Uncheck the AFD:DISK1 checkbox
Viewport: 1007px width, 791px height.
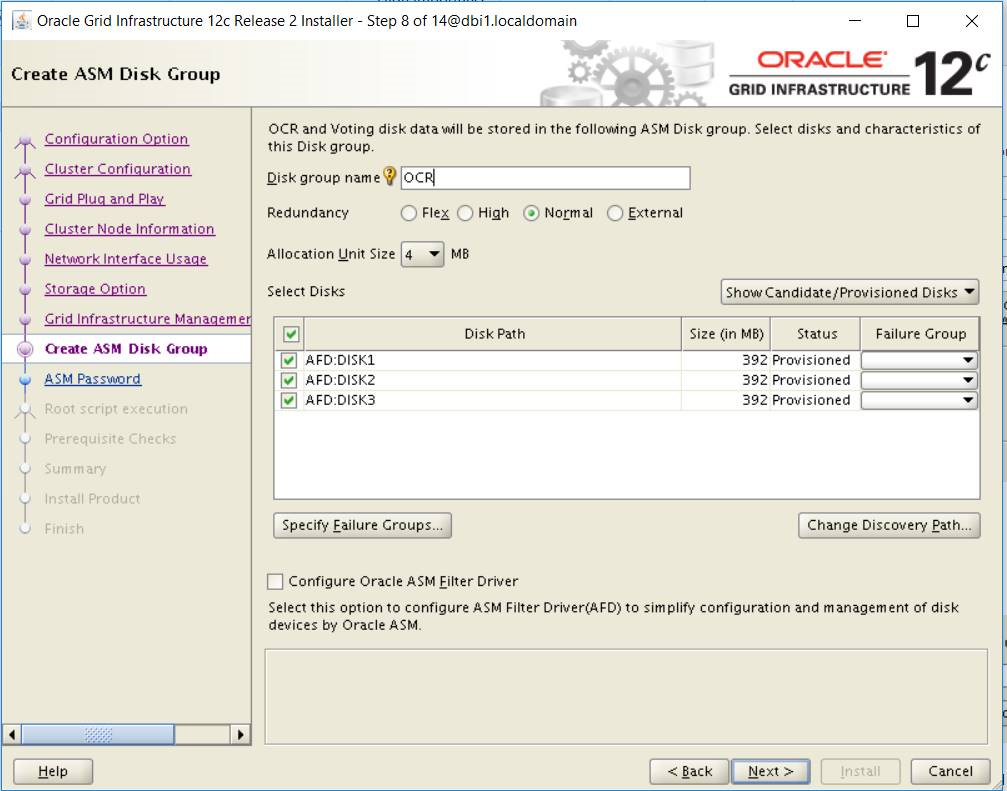288,360
